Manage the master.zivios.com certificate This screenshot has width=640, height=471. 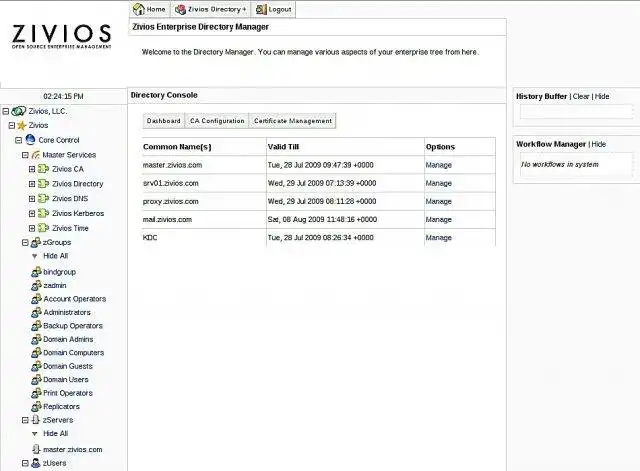438,165
